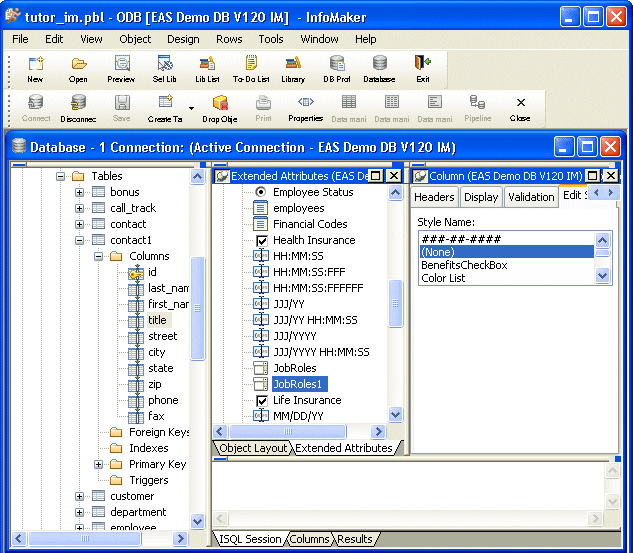The width and height of the screenshot is (633, 553).
Task: Collapse the Tables folder node
Action: coord(61,176)
